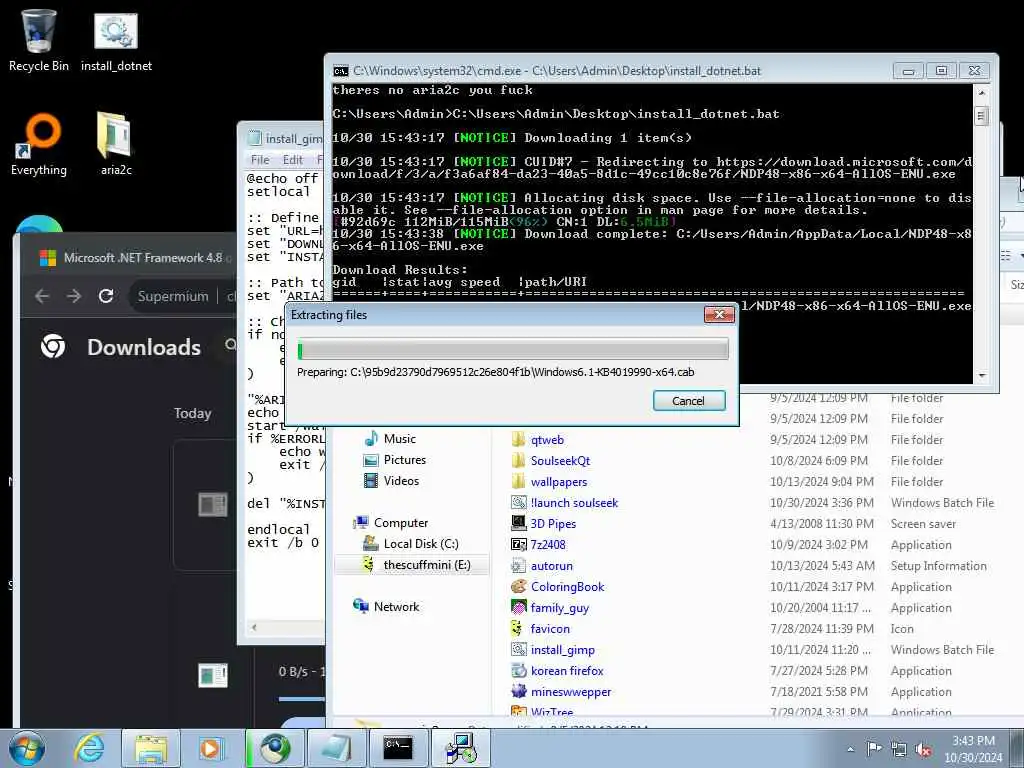The width and height of the screenshot is (1024, 768).
Task: Open the File menu in Notepad
Action: [260, 160]
